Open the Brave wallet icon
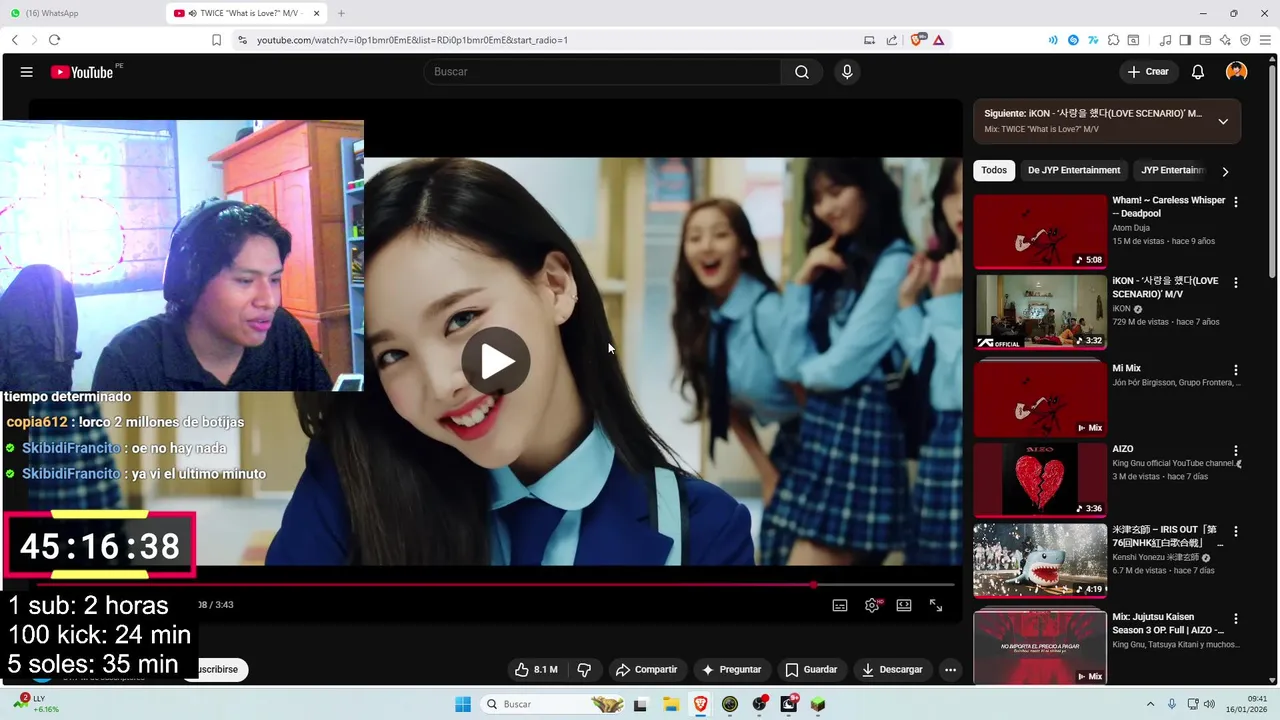This screenshot has width=1280, height=720. coord(1205,40)
